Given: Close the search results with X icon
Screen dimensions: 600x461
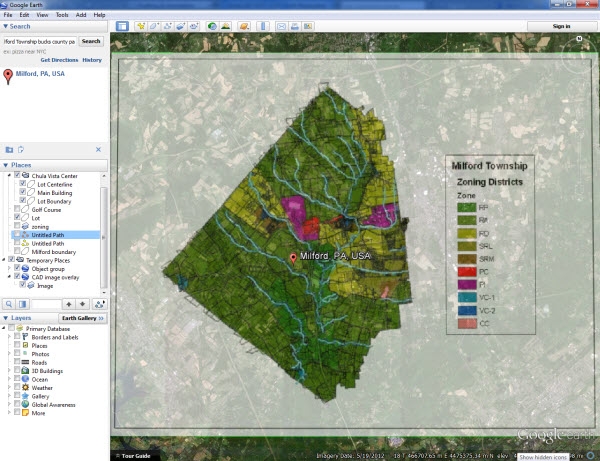Looking at the screenshot, I should coord(98,150).
